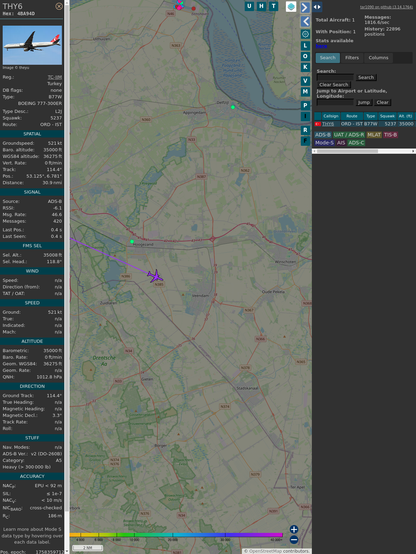Click the B77W type cell in table
416x554 pixels.
coord(371,124)
